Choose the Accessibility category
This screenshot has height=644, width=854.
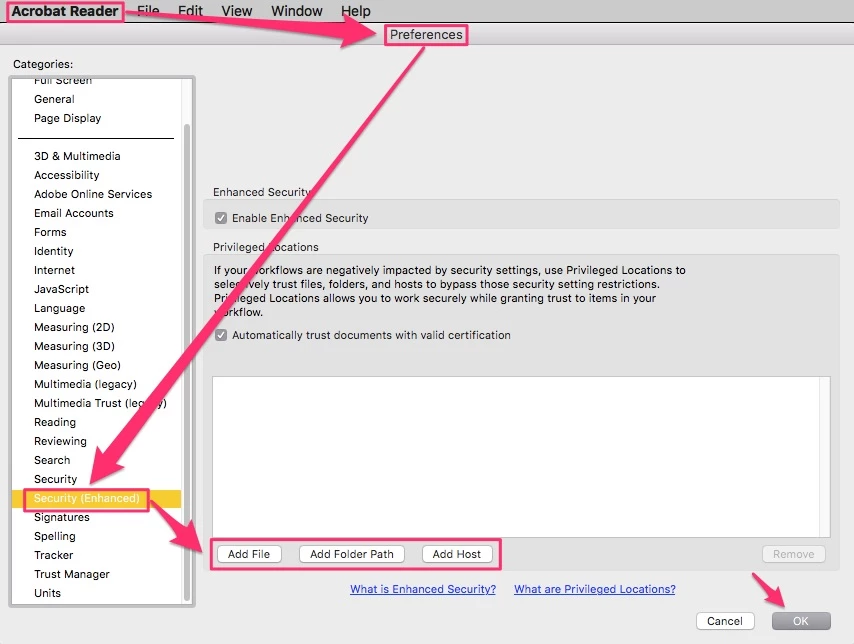click(66, 175)
